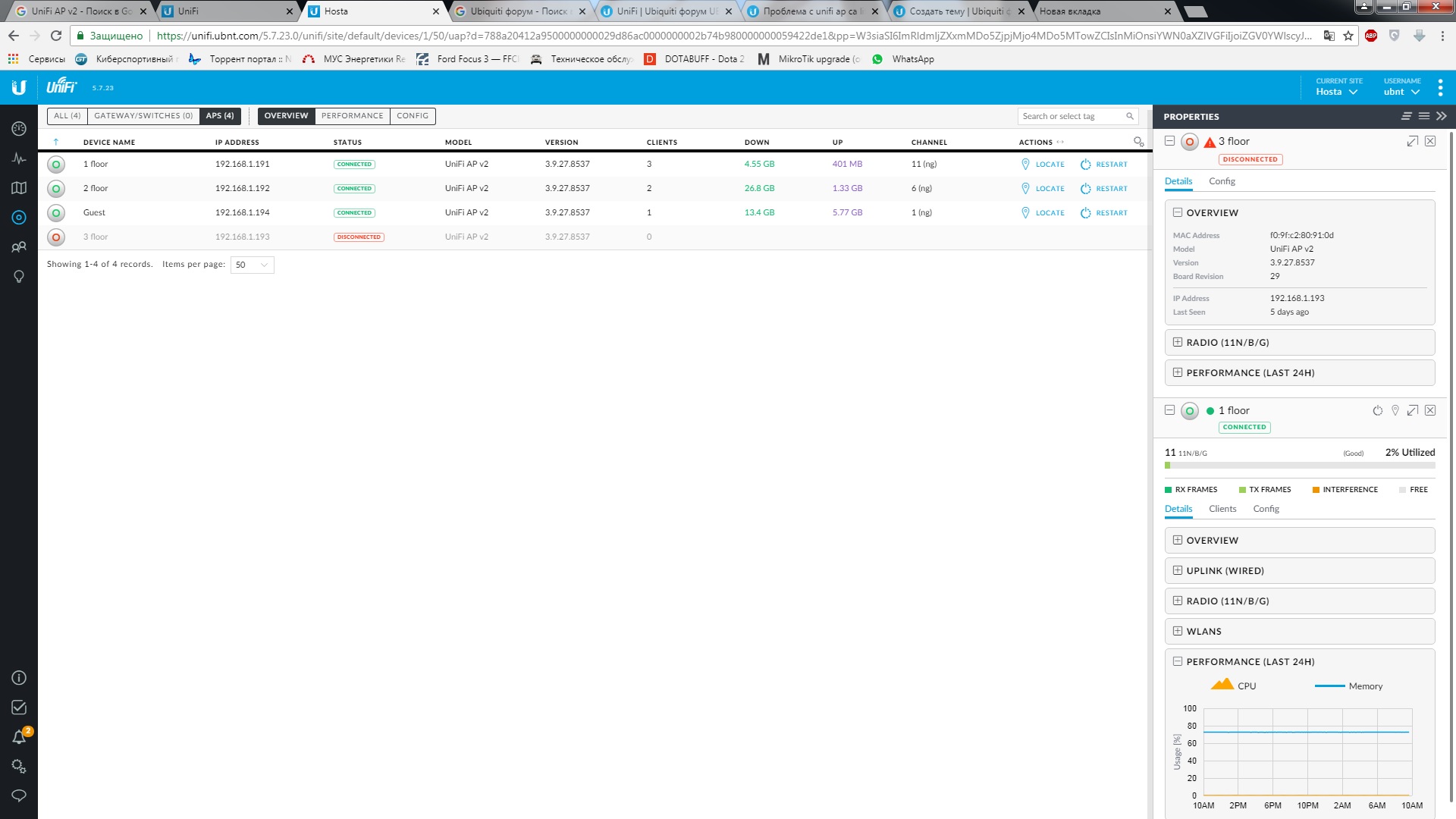1456x819 pixels.
Task: Pop out the 1 floor properties card
Action: 1413,410
